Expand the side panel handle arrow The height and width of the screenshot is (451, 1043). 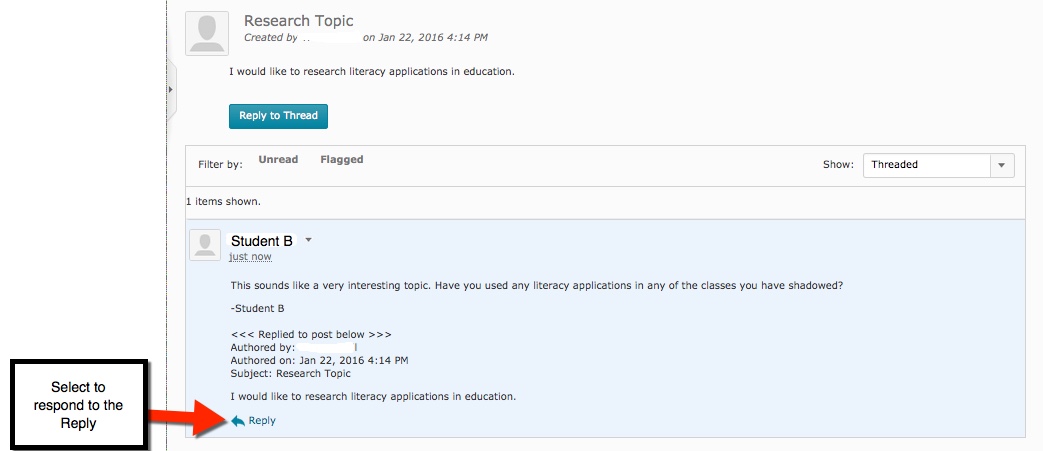point(170,90)
